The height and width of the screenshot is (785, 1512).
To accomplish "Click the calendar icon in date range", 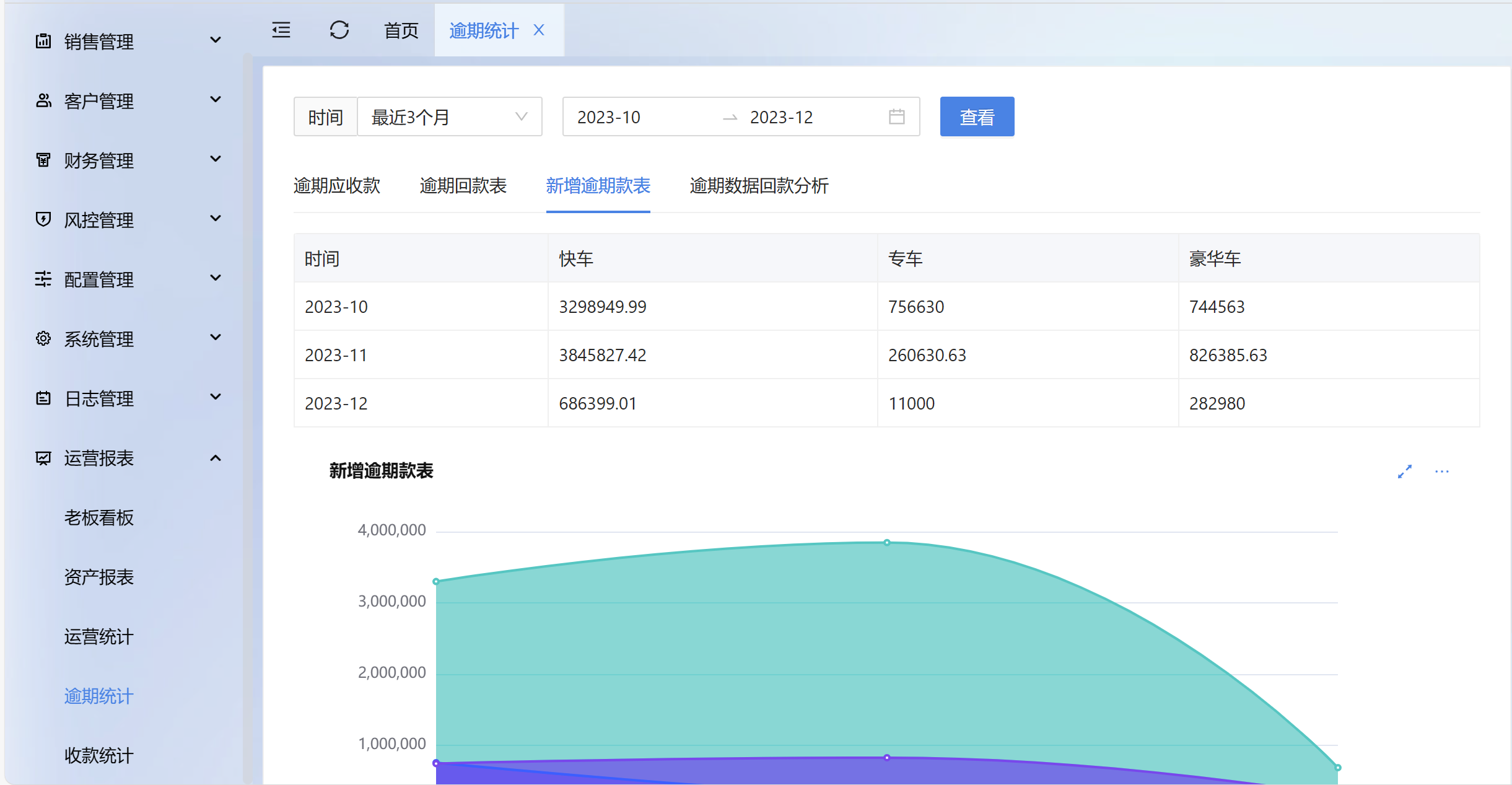I will click(896, 116).
